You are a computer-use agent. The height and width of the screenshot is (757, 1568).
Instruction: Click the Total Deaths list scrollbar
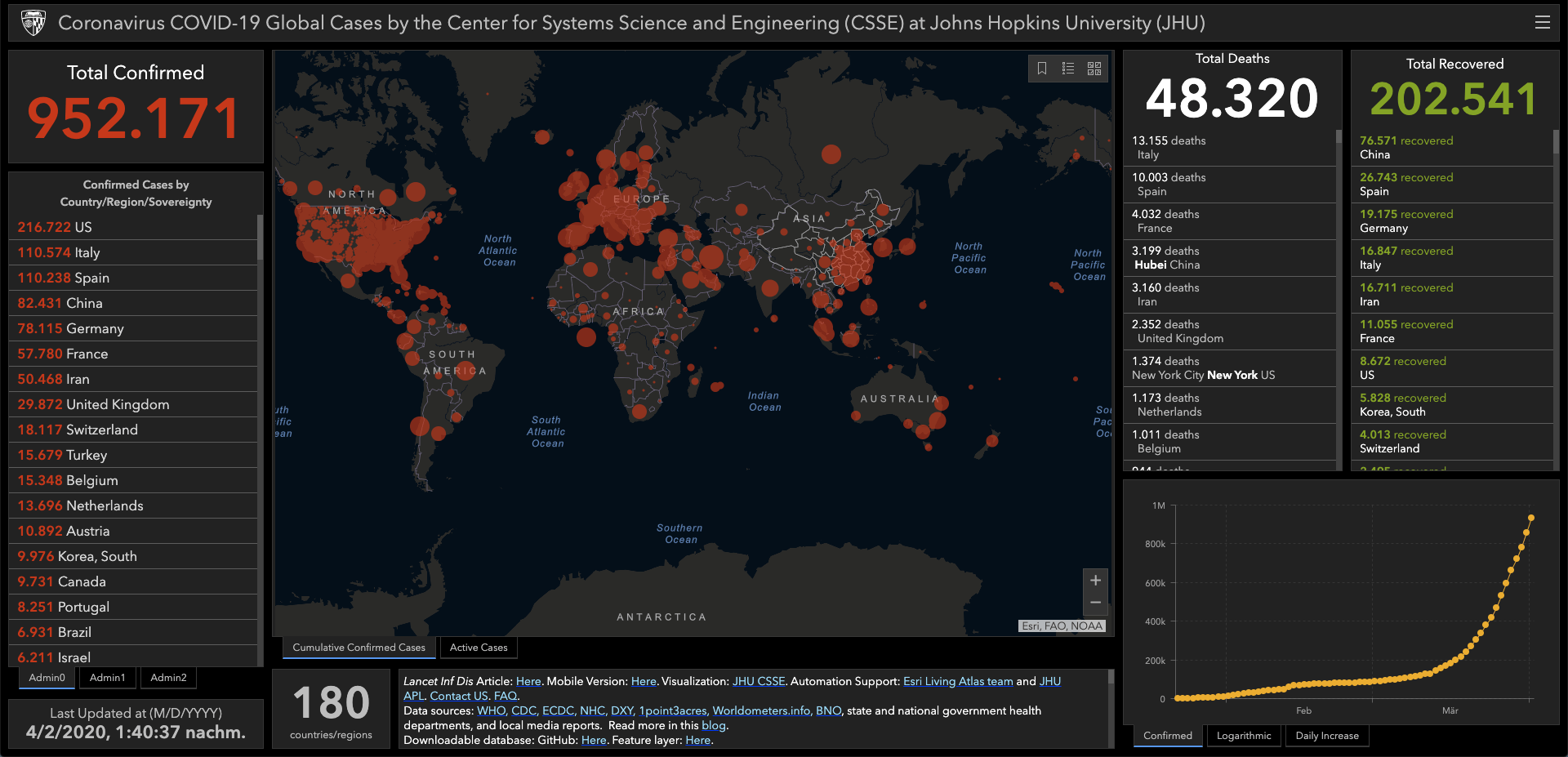coord(1339,137)
